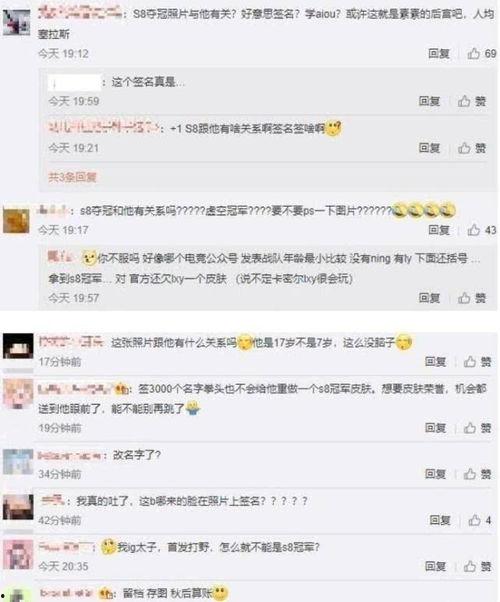The image size is (500, 602).
Task: Like the comment posted 19分钟前
Action: 477,428
